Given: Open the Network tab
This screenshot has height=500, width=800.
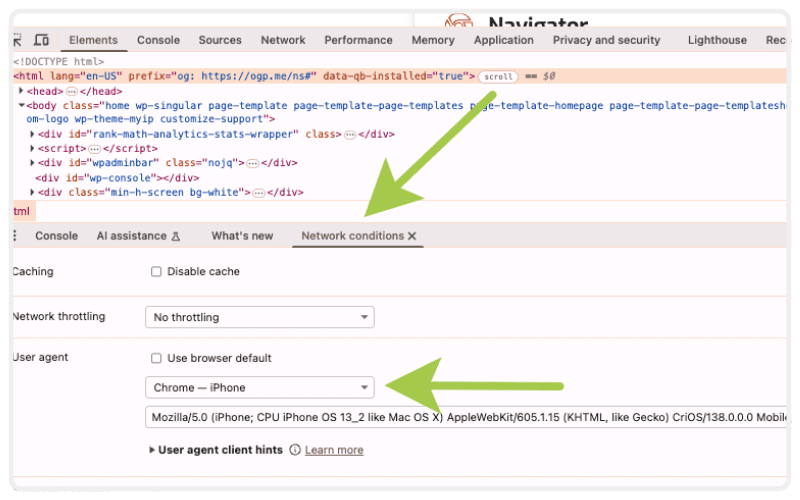Looking at the screenshot, I should click(283, 40).
